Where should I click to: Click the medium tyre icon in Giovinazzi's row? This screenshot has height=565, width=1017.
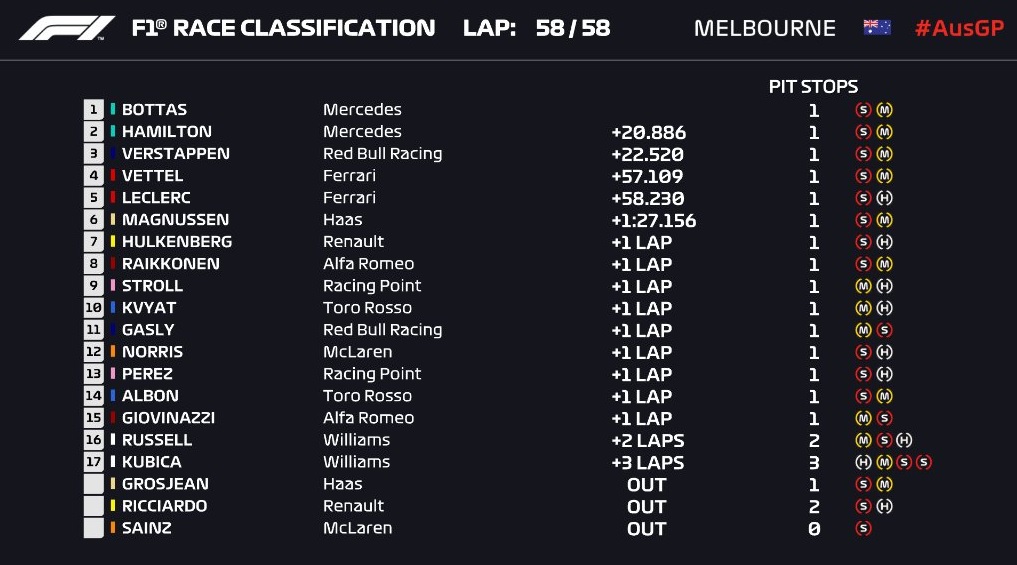coord(863,418)
